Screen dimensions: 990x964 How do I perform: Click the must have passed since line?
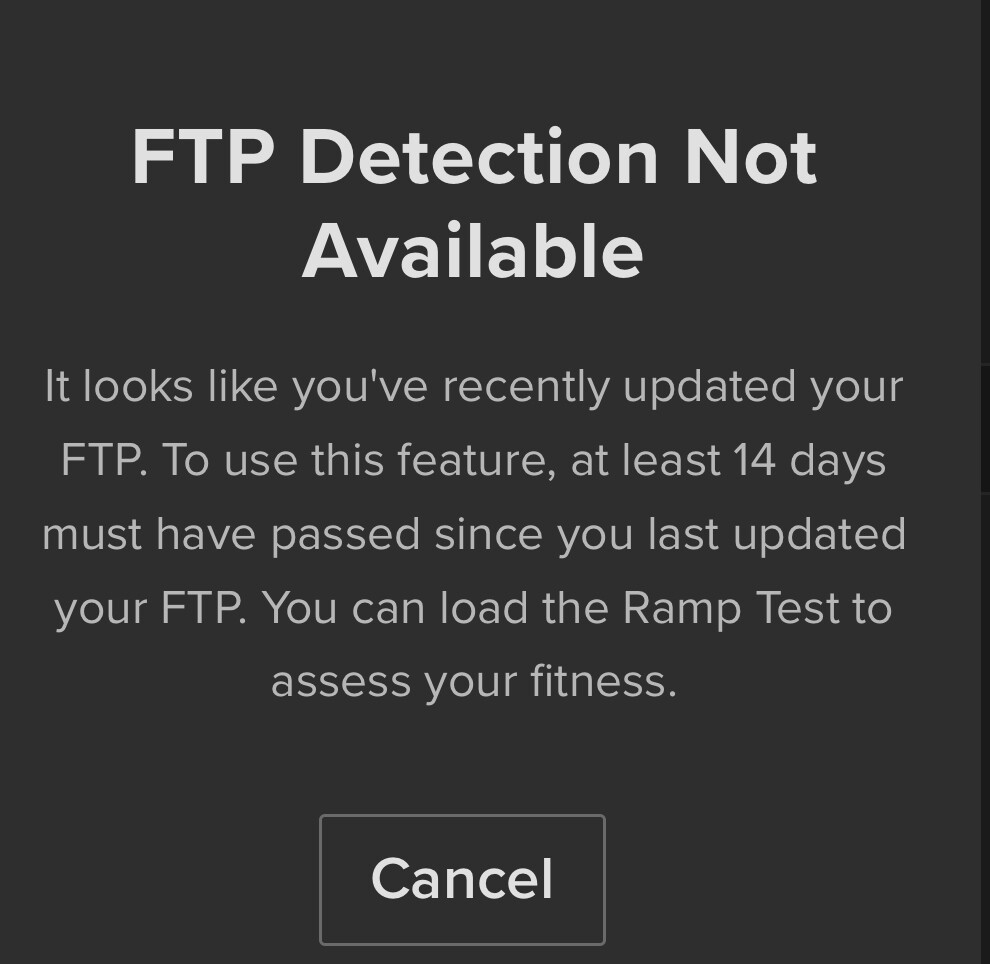click(x=474, y=535)
